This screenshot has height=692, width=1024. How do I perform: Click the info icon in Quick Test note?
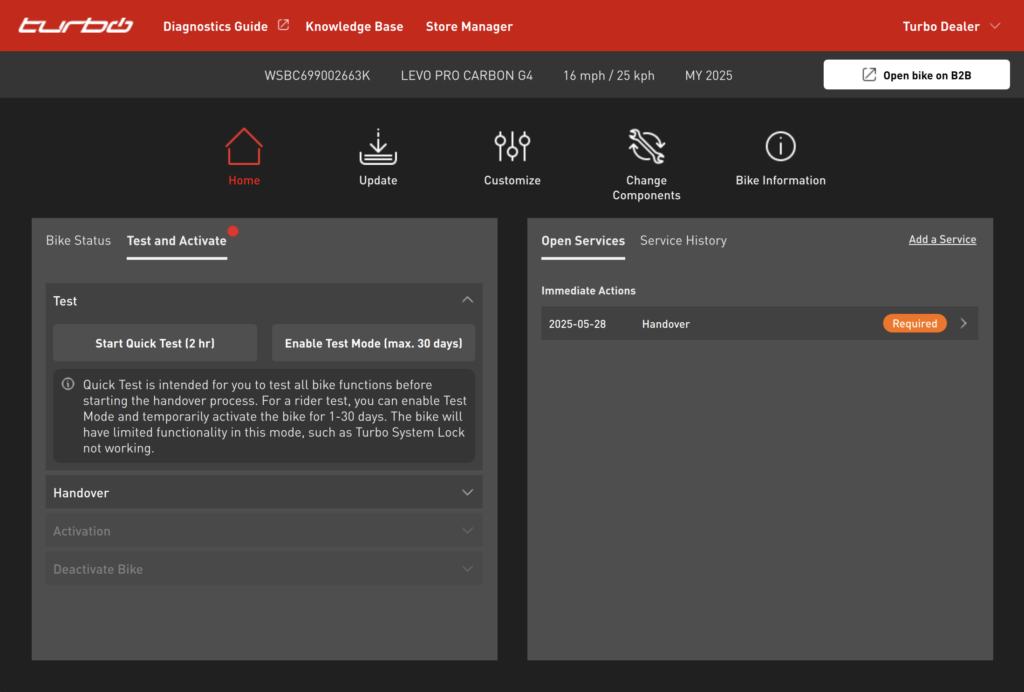(x=68, y=384)
